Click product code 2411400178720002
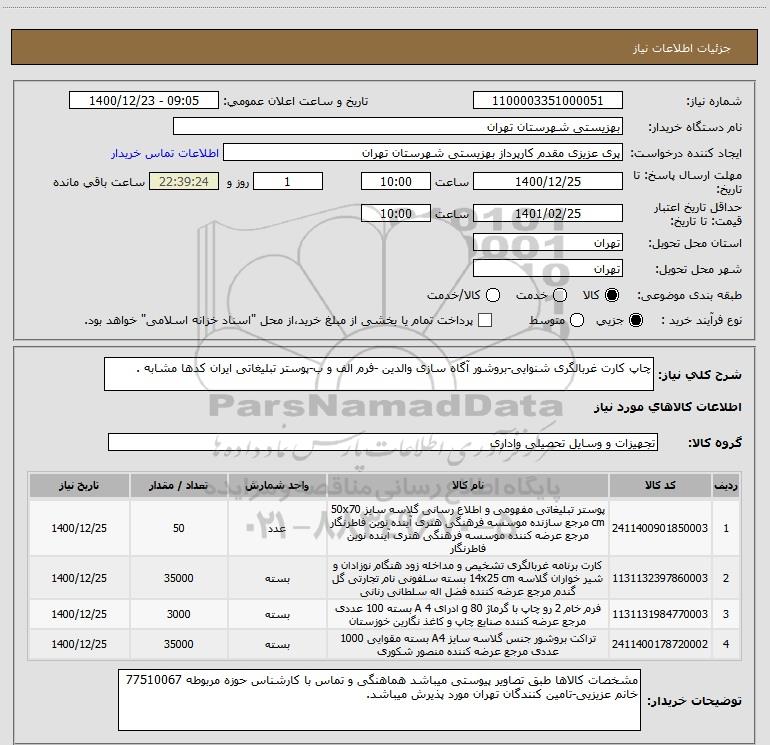 pyautogui.click(x=660, y=644)
